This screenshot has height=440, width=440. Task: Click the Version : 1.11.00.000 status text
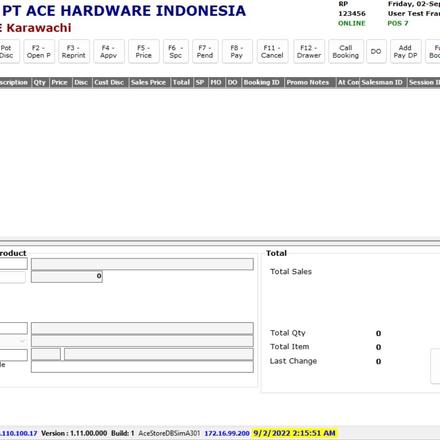74,433
